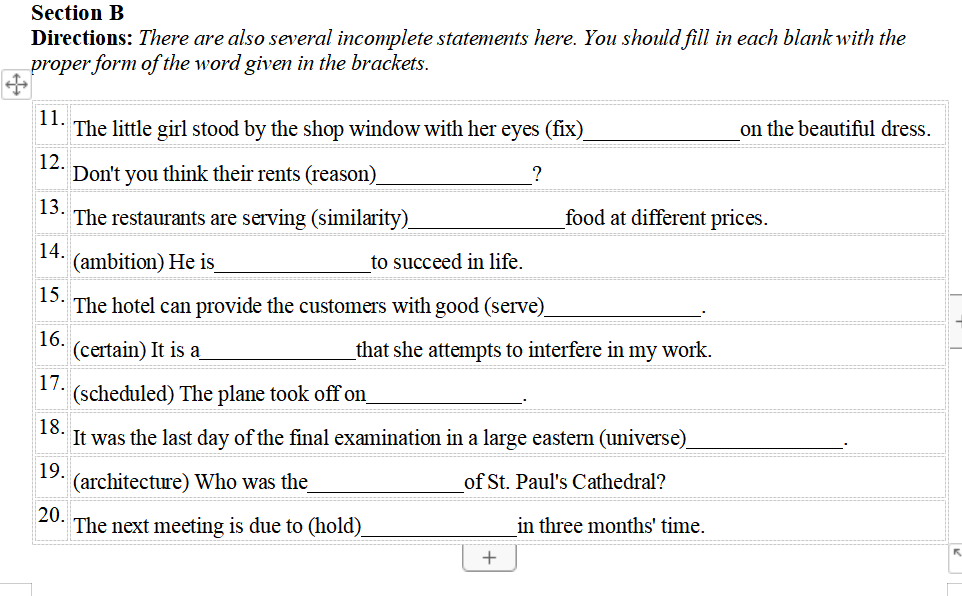Click the blank after "(universe)" in item 18

click(x=765, y=439)
